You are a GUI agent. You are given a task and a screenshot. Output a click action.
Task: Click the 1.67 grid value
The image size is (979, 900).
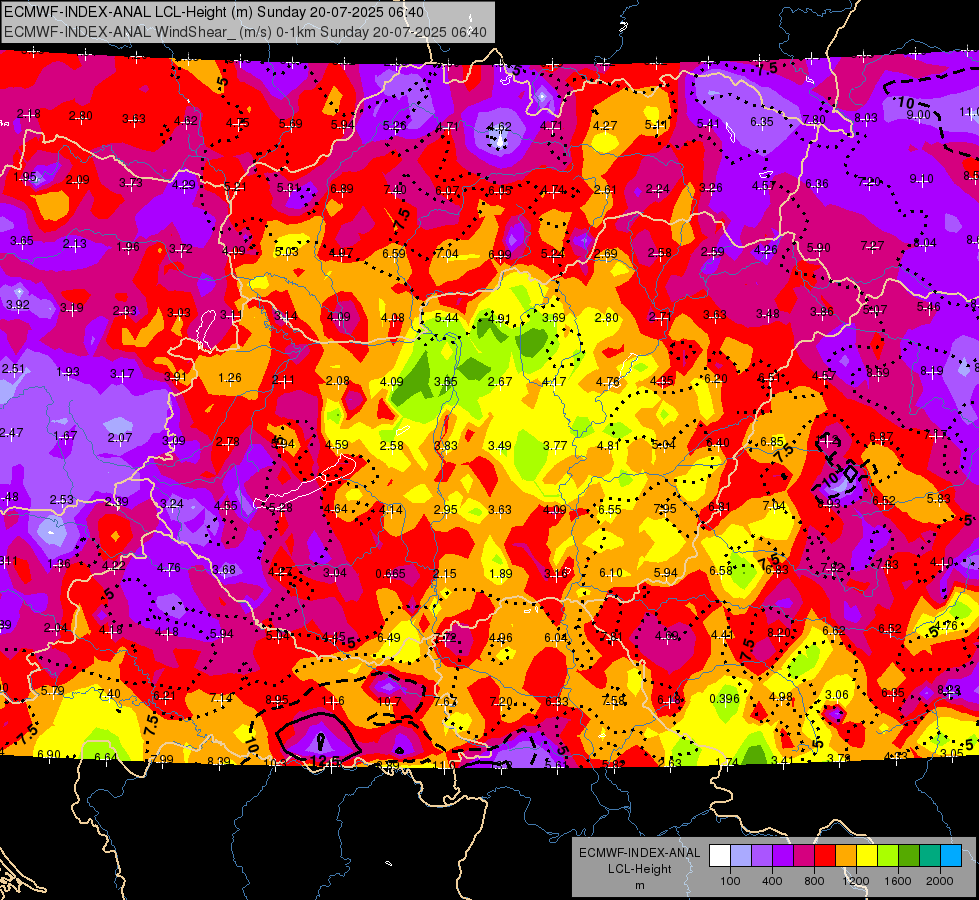(x=65, y=436)
